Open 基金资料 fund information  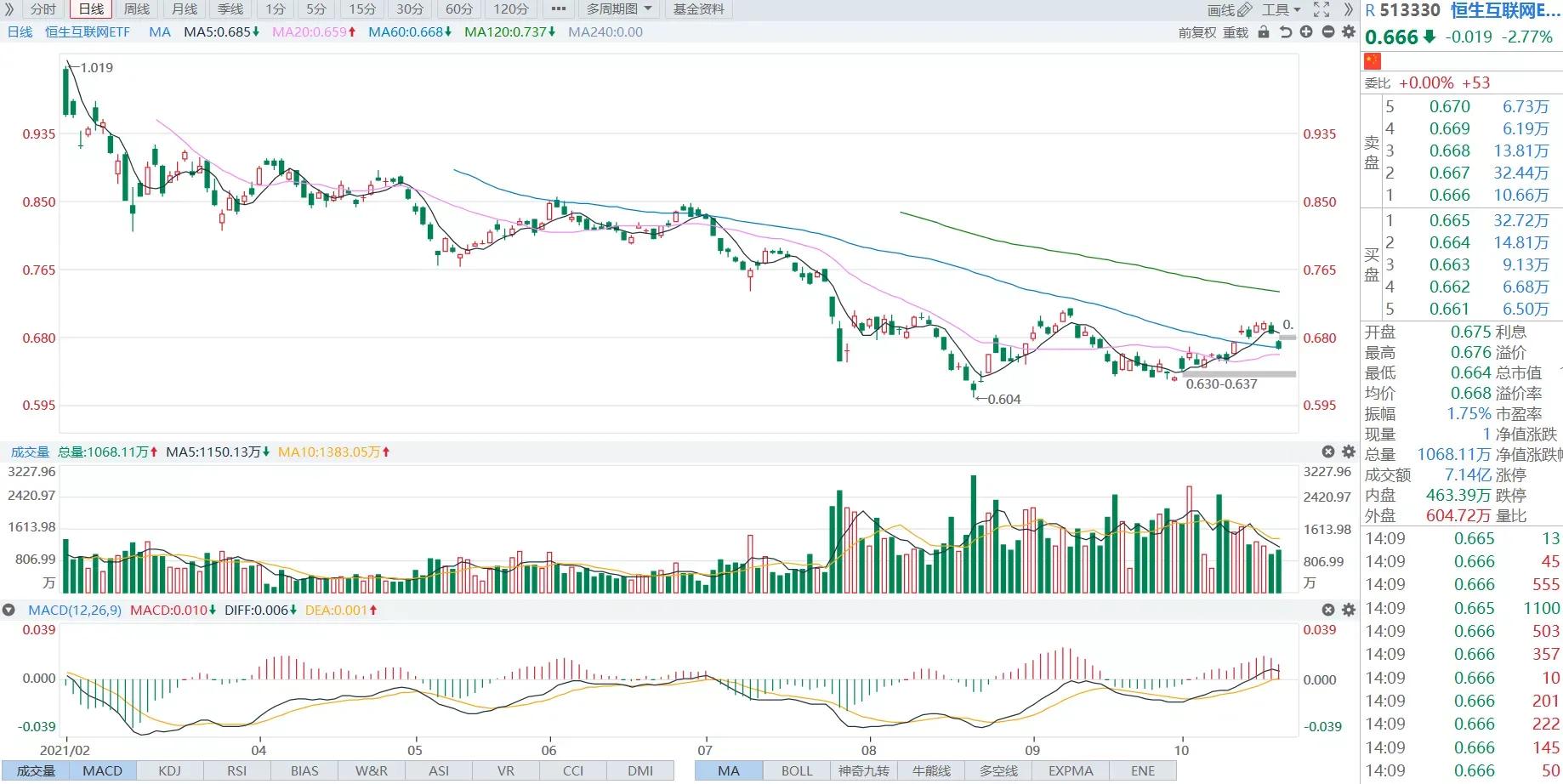(699, 9)
